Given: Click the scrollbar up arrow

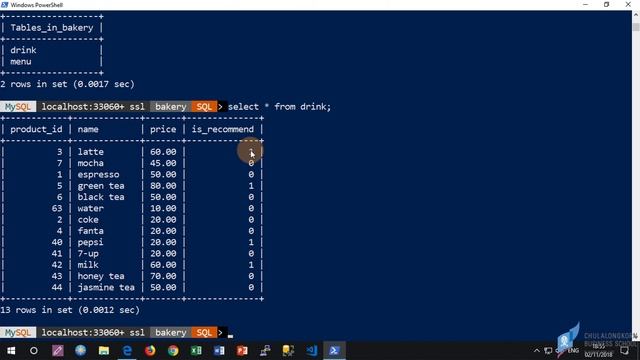Looking at the screenshot, I should coord(636,15).
